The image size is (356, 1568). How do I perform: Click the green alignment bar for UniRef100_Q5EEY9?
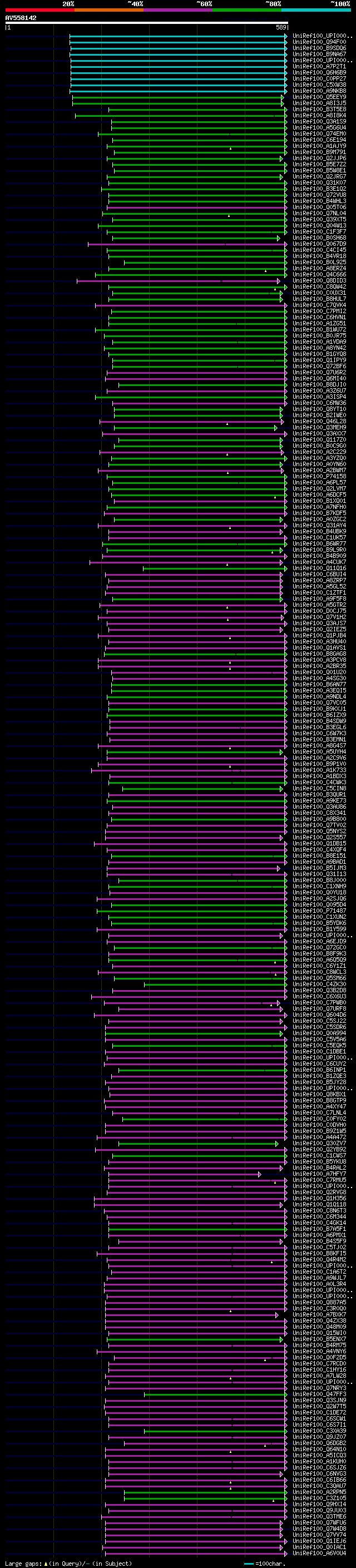click(x=177, y=97)
